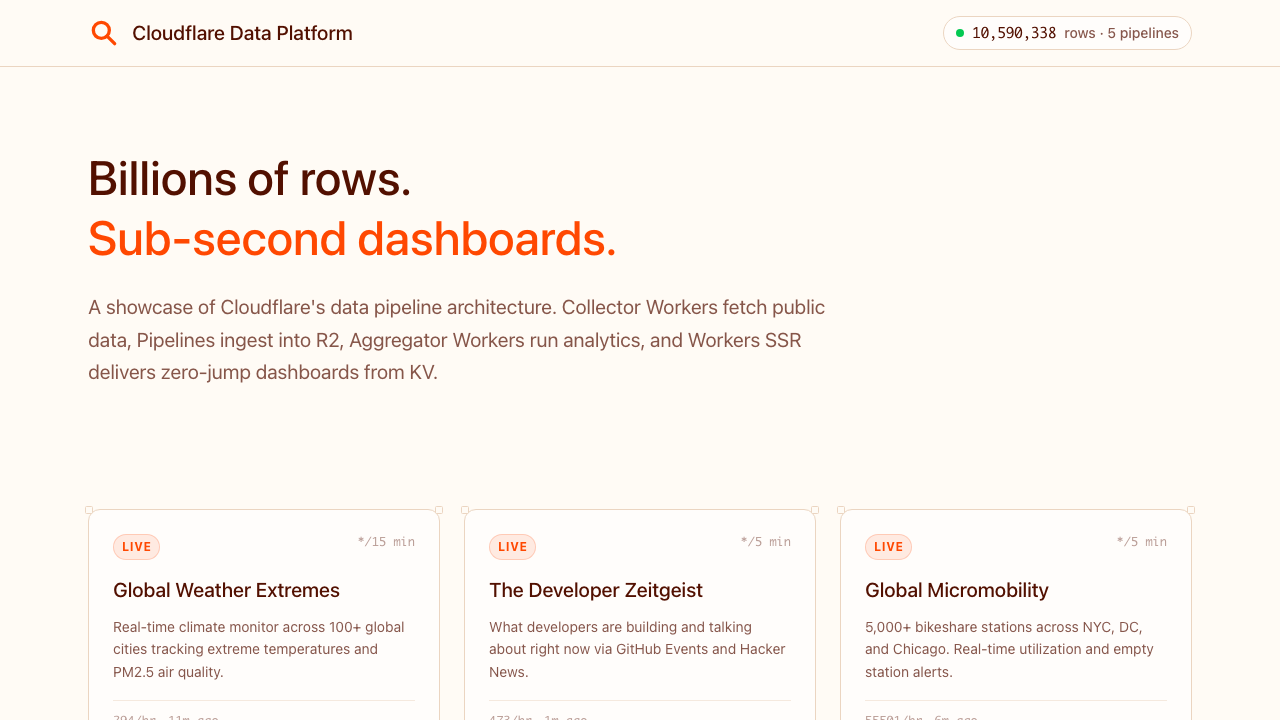Click the data pipeline architecture intro paragraph
Viewport: 1280px width, 720px height.
tap(457, 340)
